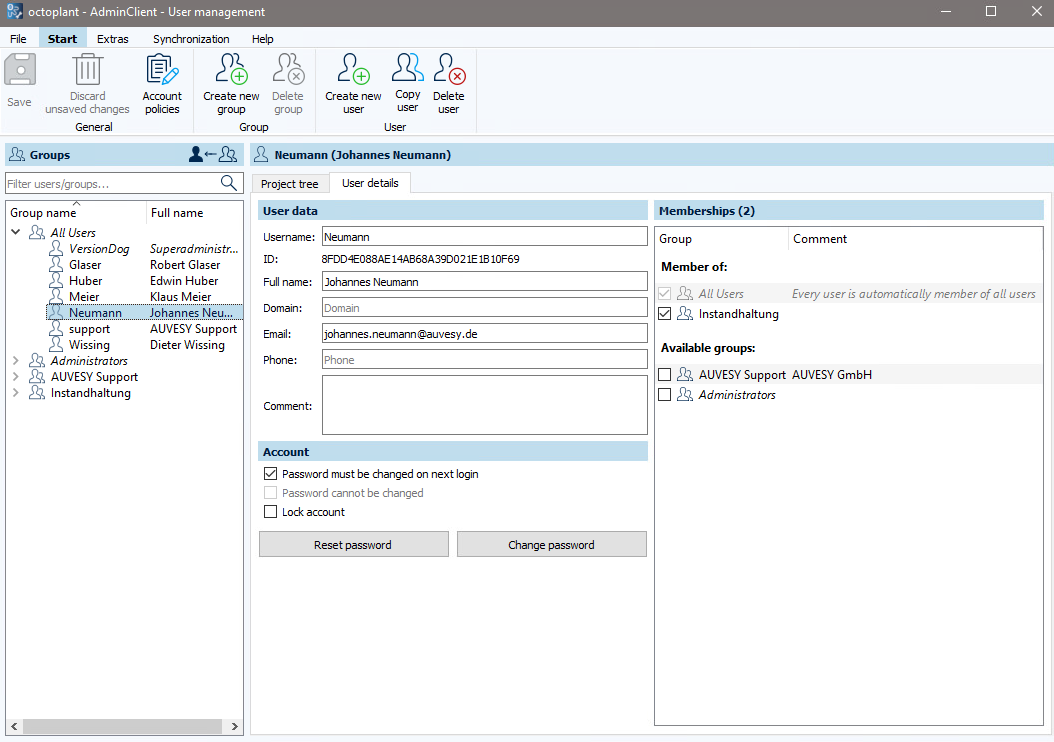Click the search magnifier in the filter box

point(229,183)
